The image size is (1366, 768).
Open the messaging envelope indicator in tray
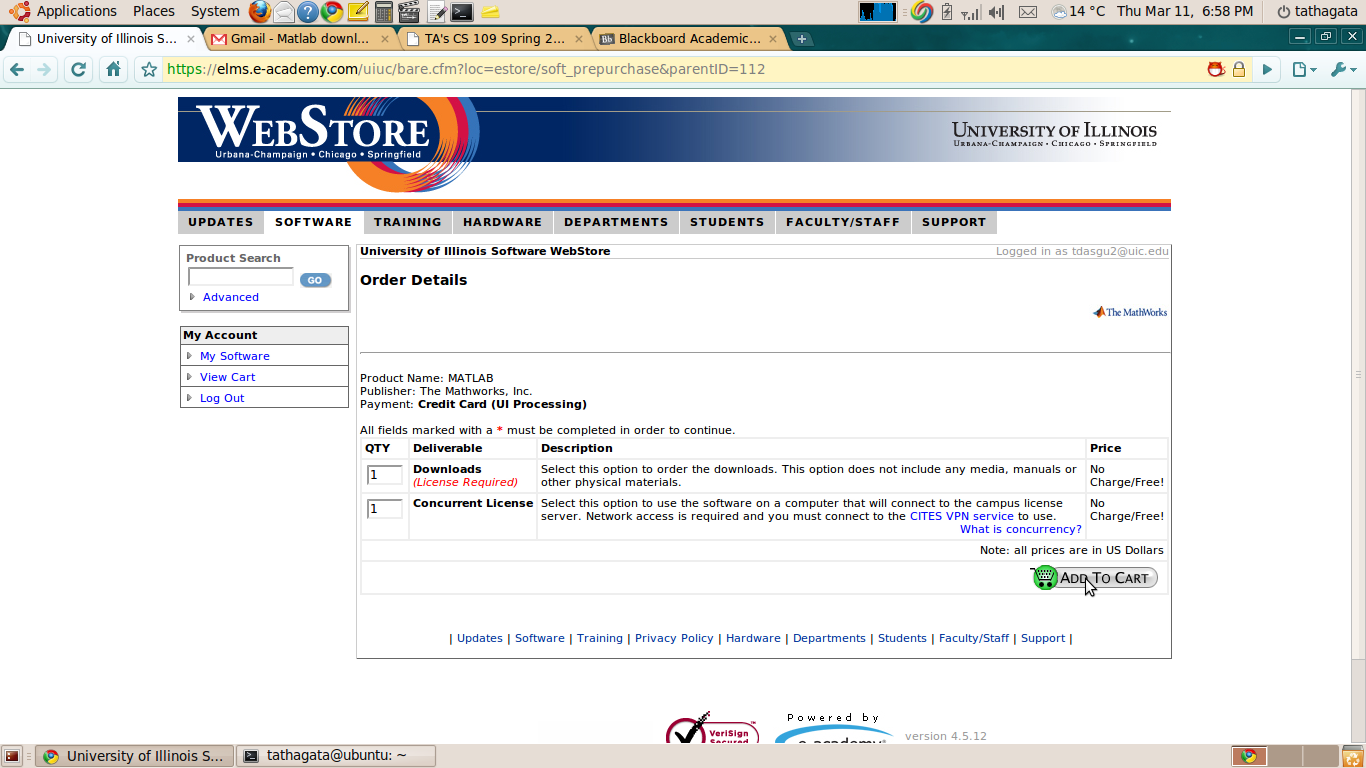tap(1028, 12)
